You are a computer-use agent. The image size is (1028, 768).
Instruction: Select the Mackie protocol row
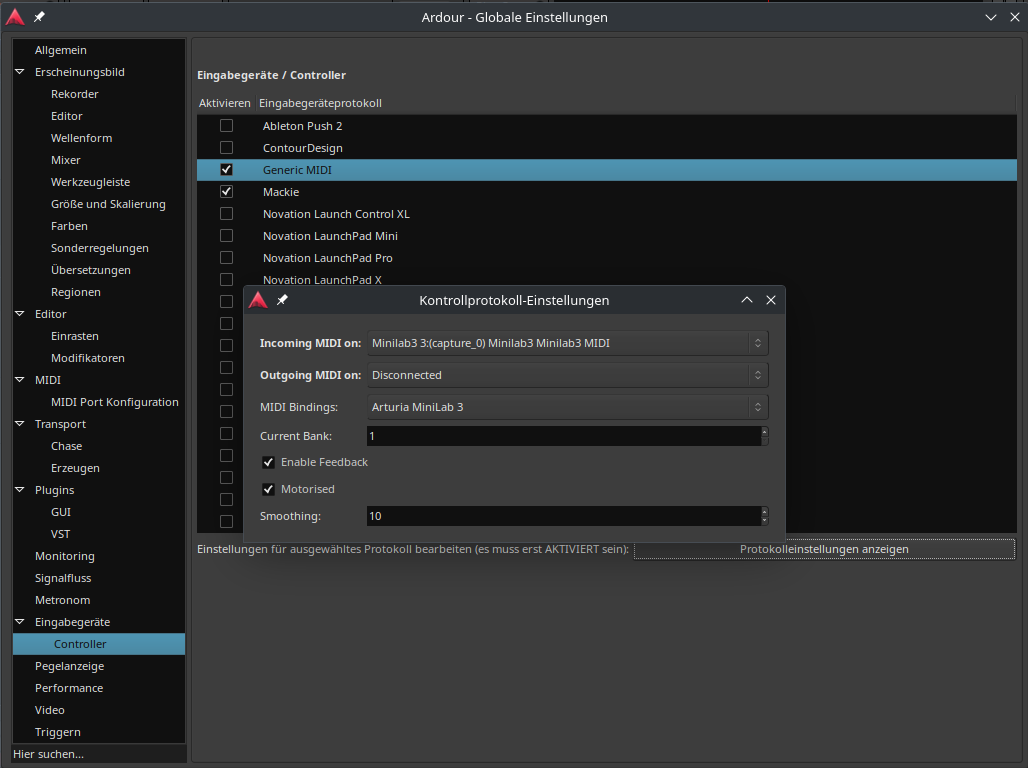[x=606, y=192]
